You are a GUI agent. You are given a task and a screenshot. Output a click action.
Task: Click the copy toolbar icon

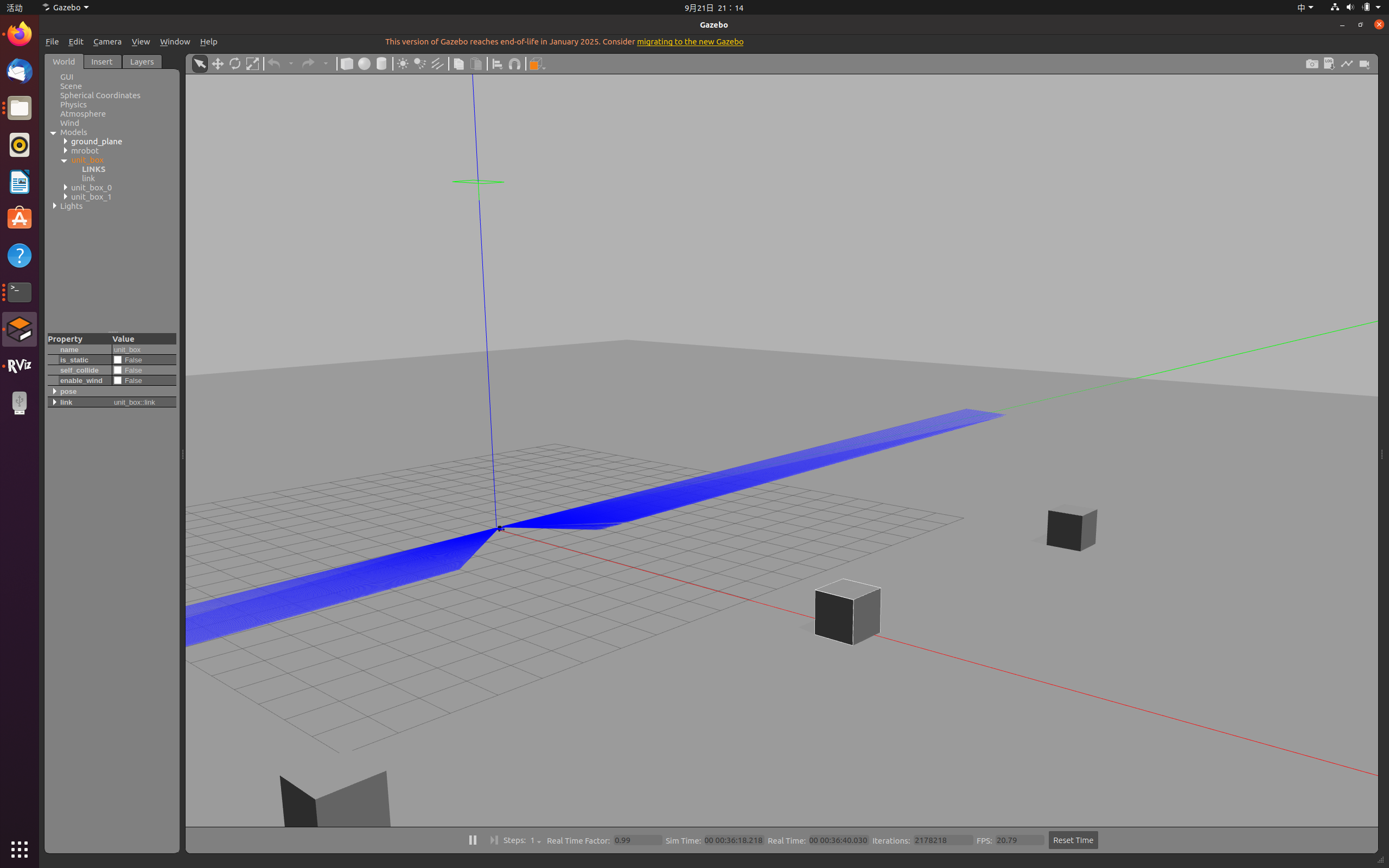coord(458,63)
